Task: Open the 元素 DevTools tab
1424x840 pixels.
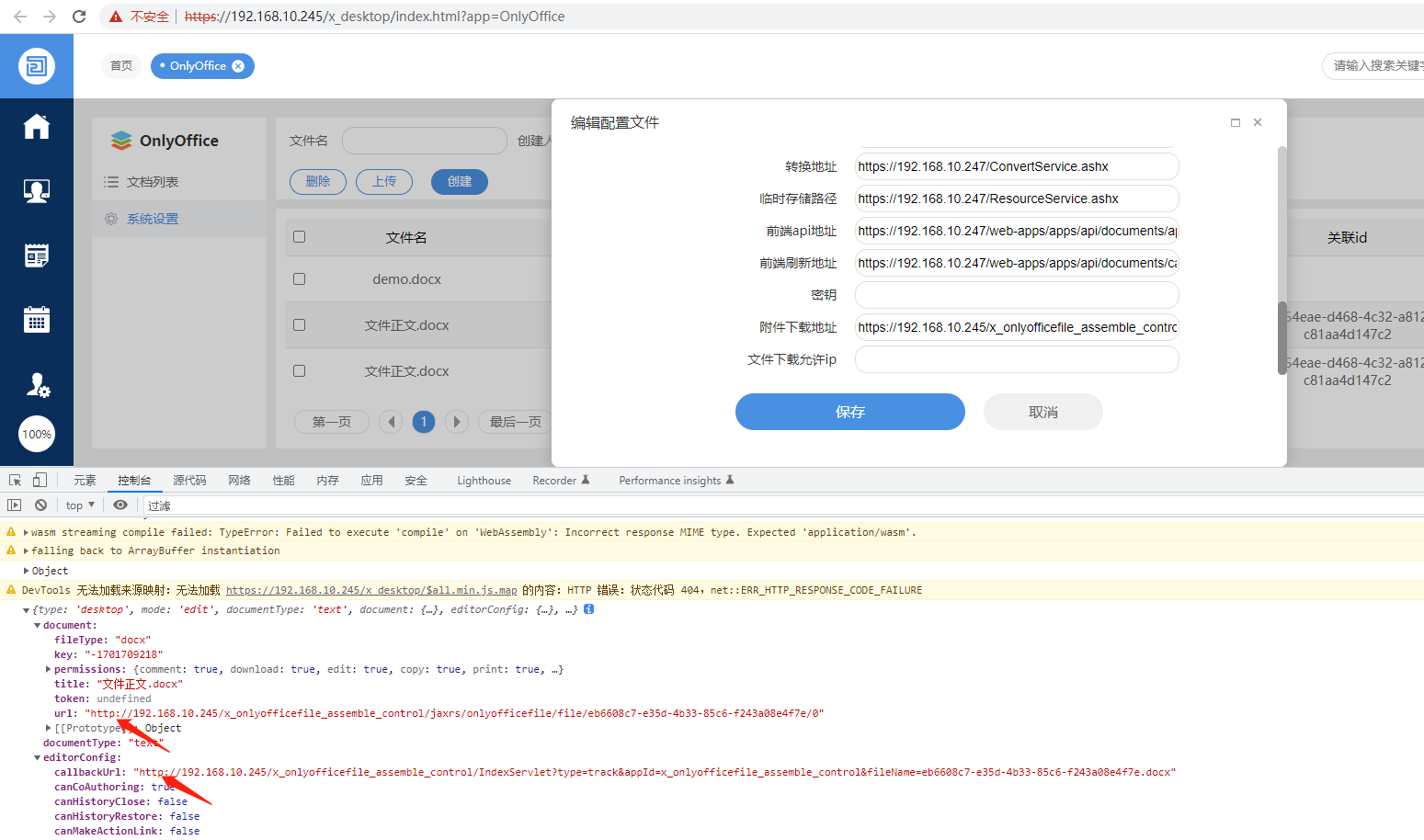Action: point(85,480)
